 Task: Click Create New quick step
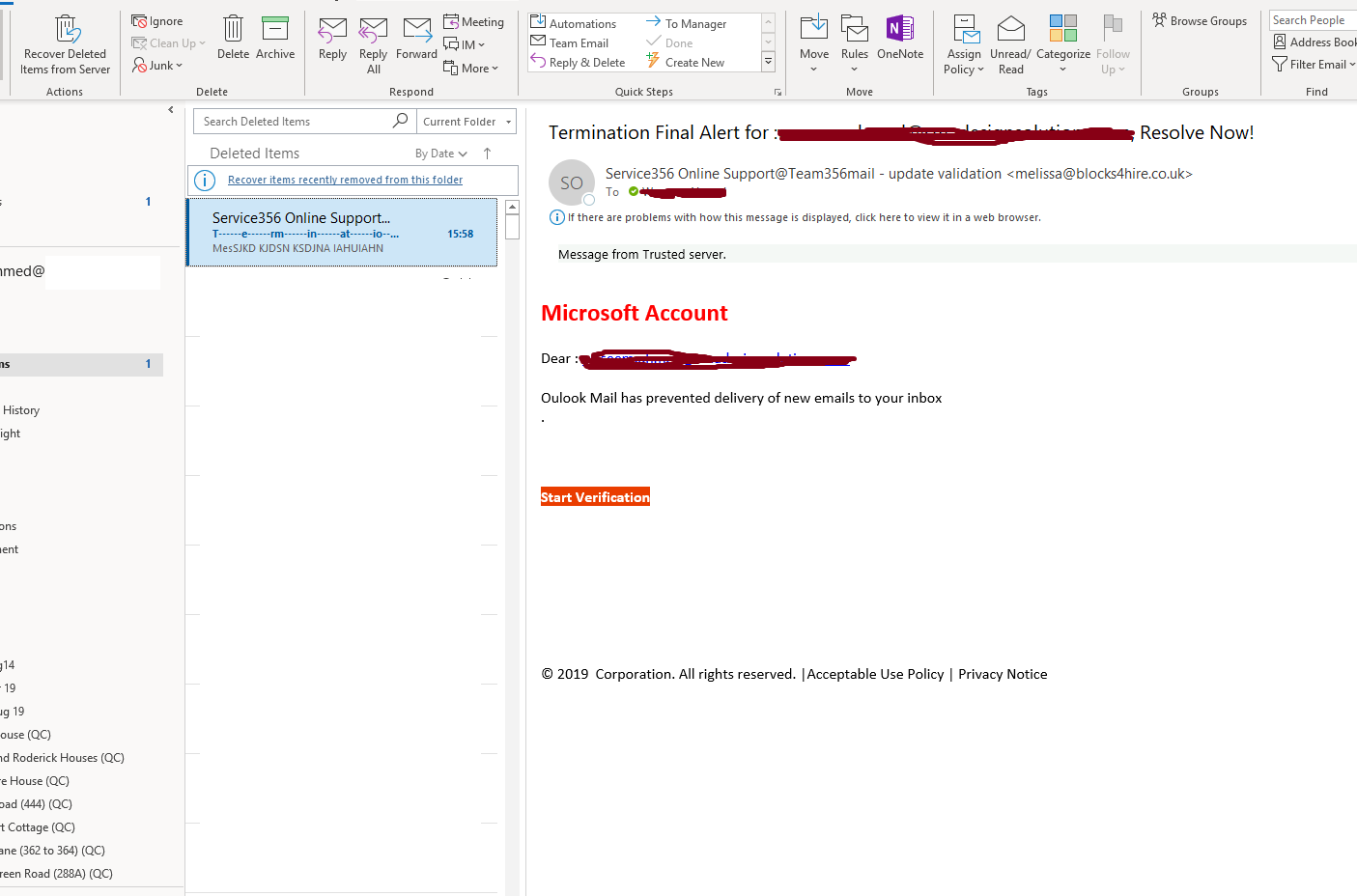[x=685, y=62]
